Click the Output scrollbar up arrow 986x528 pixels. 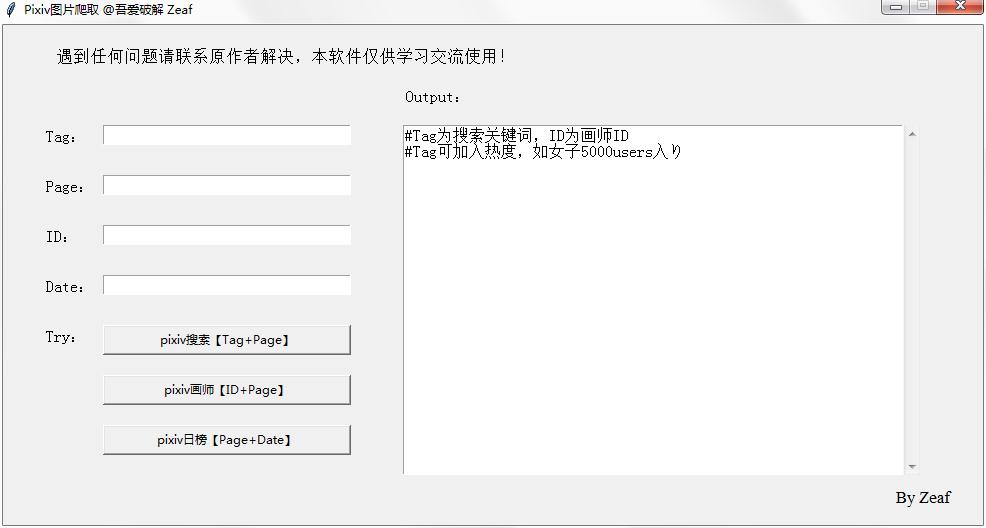pyautogui.click(x=912, y=134)
